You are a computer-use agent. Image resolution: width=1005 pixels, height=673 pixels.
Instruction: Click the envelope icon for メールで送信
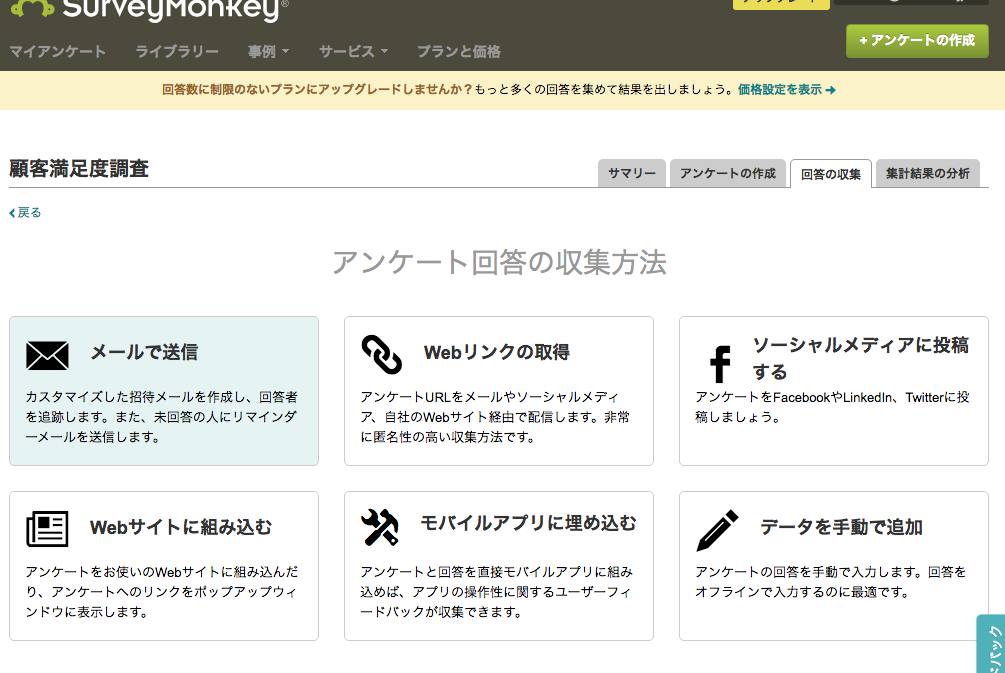47,355
